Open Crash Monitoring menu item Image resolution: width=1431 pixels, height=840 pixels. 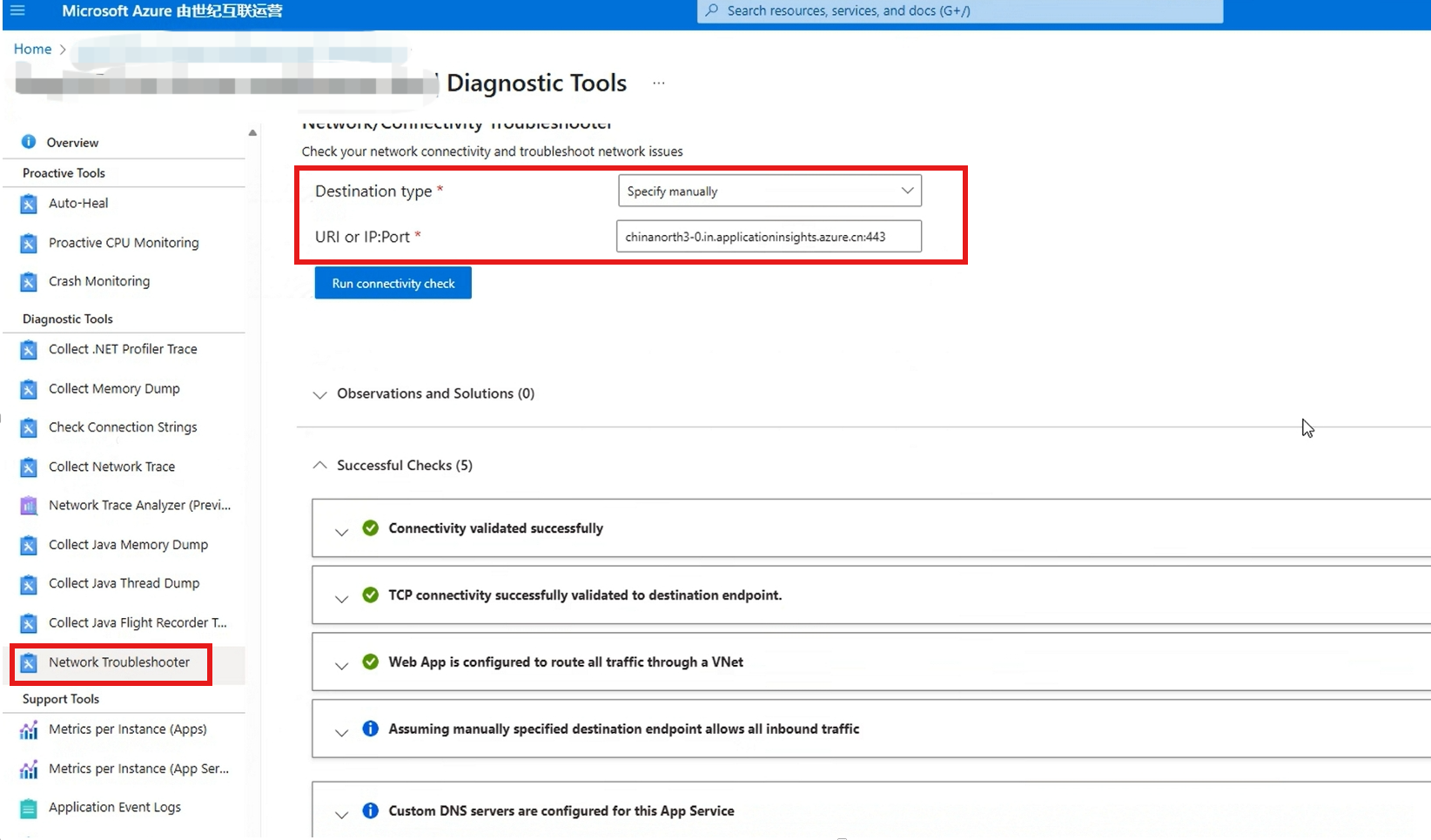[99, 281]
